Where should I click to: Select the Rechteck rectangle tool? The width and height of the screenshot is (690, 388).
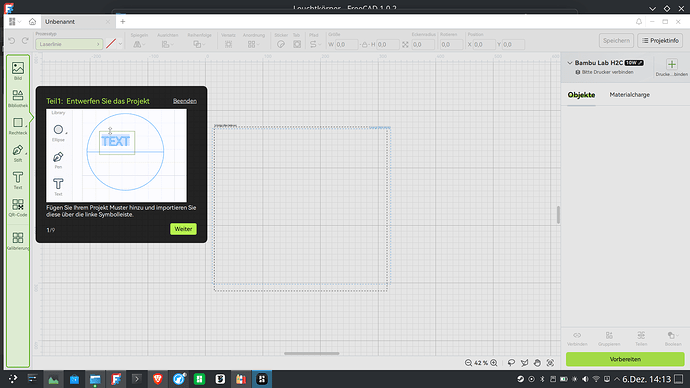pos(18,125)
